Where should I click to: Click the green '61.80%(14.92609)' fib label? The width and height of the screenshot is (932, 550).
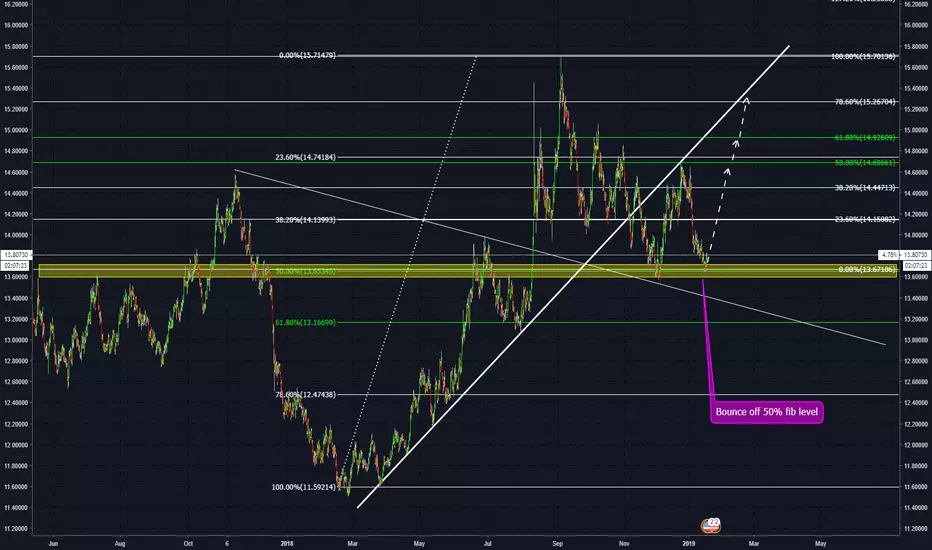[865, 138]
